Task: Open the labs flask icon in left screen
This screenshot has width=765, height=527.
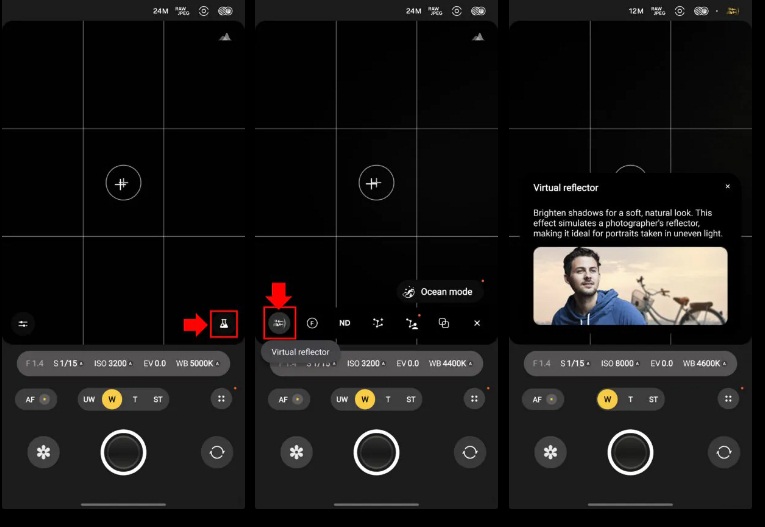Action: pyautogui.click(x=224, y=324)
